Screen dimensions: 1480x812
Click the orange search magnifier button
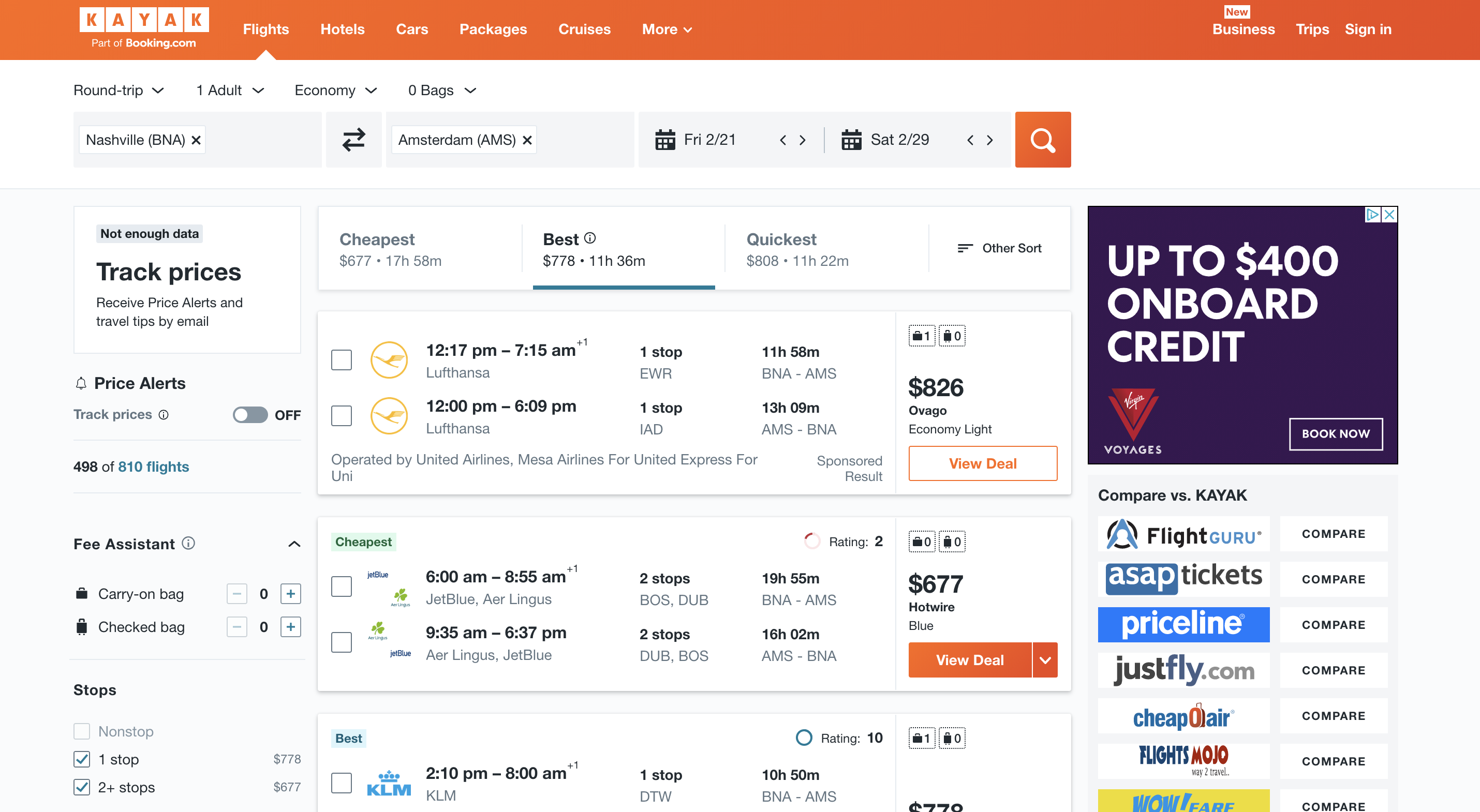[x=1042, y=140]
